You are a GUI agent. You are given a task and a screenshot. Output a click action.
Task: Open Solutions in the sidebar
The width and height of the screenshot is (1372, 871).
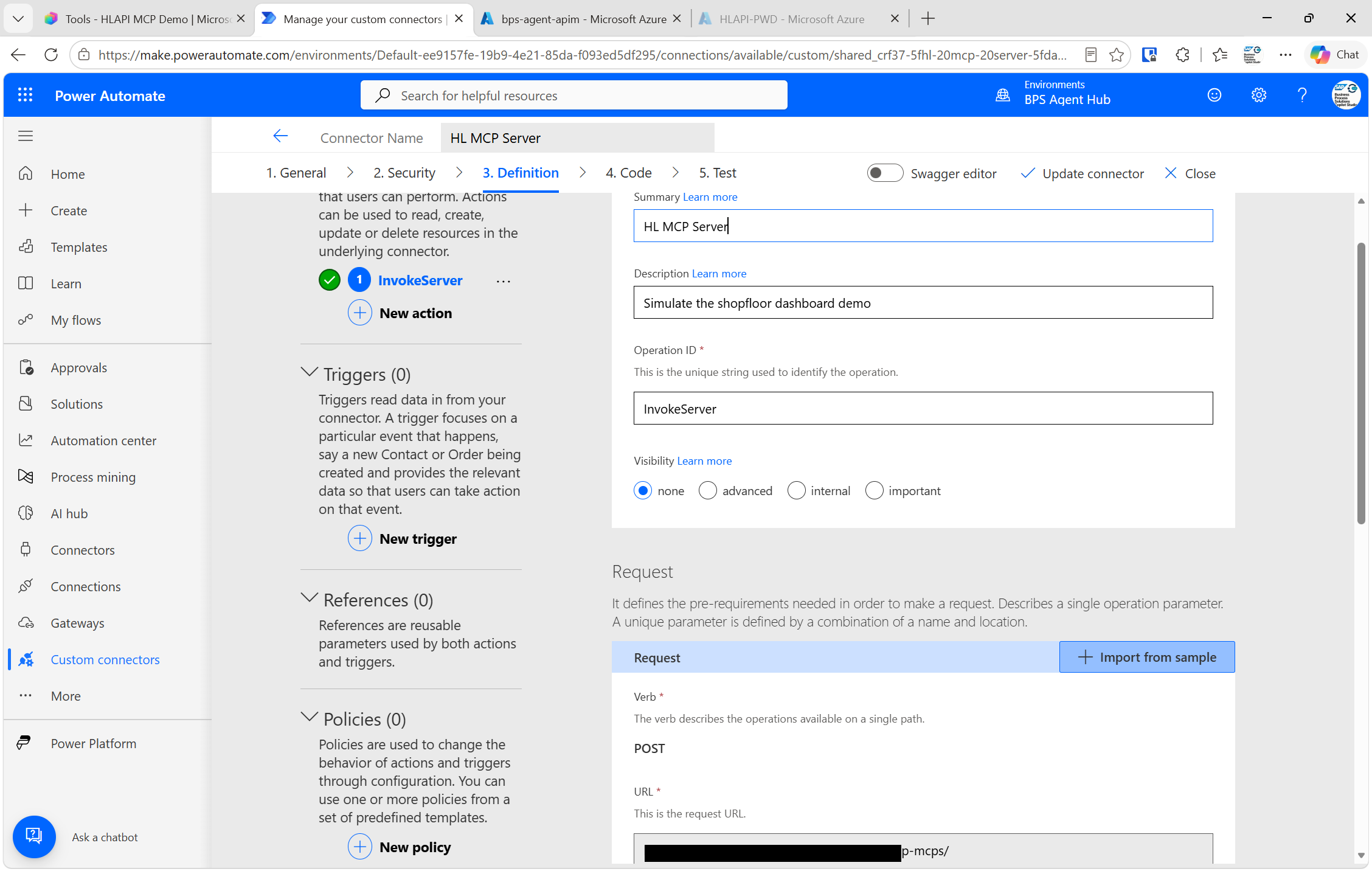point(77,404)
